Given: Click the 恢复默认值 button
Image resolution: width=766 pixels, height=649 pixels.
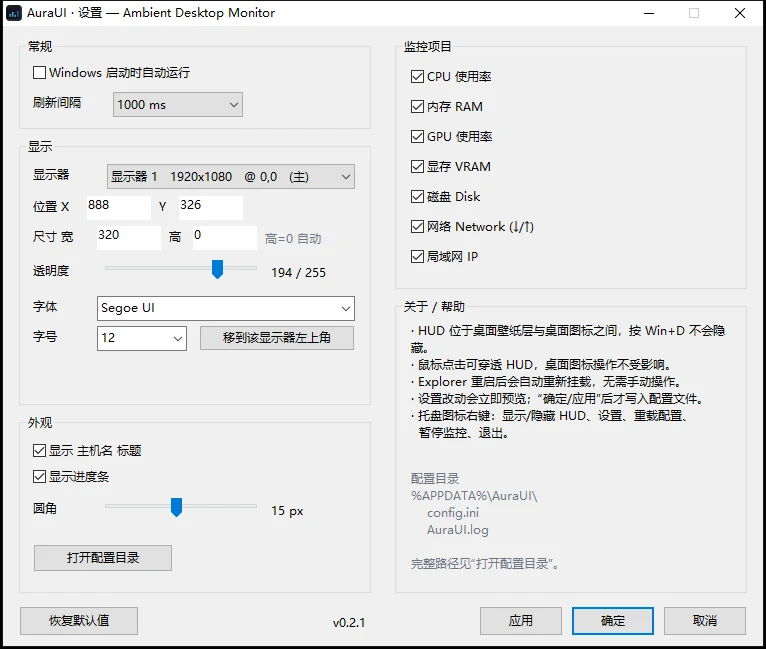Looking at the screenshot, I should click(79, 621).
